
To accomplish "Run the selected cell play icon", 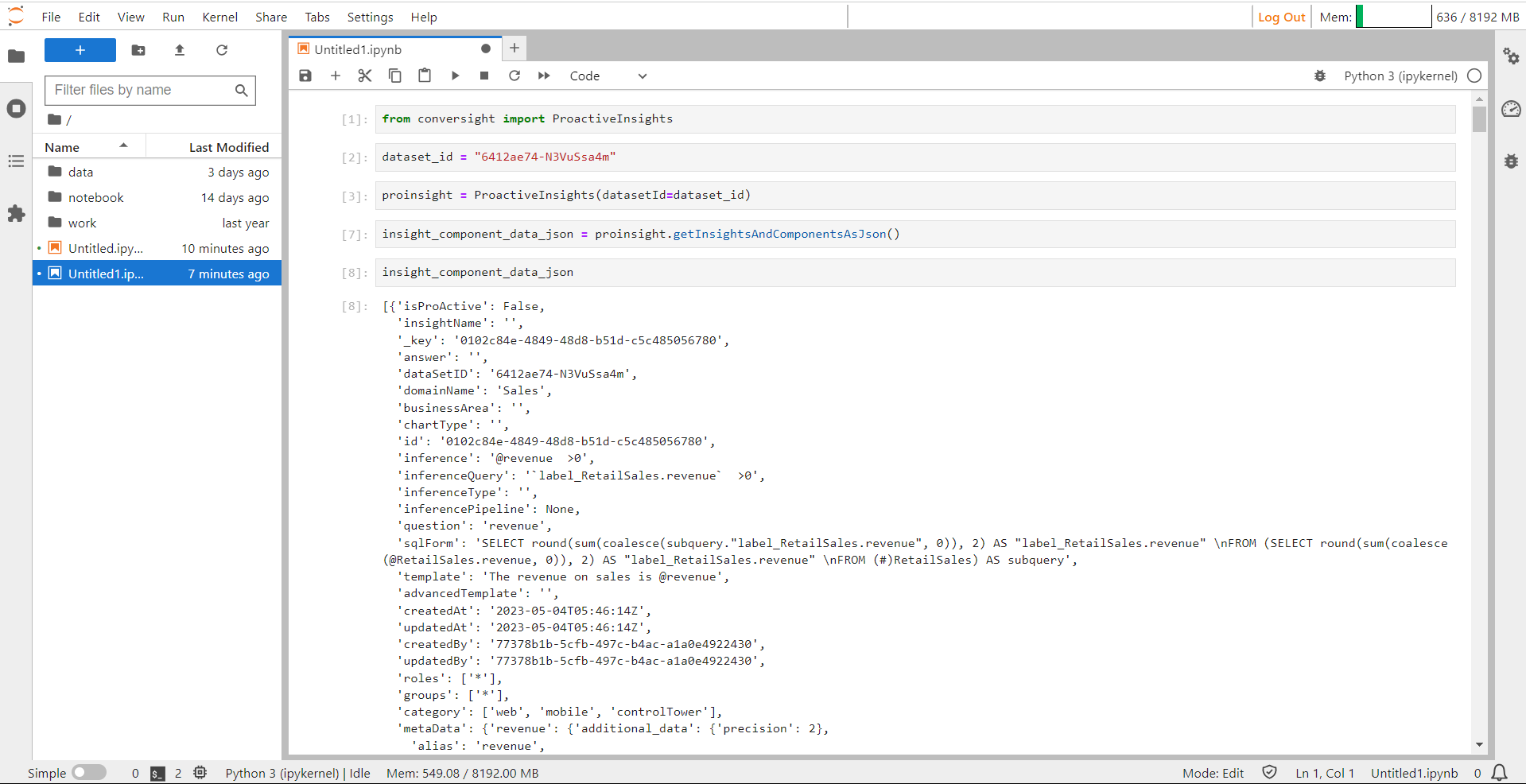I will [x=455, y=76].
